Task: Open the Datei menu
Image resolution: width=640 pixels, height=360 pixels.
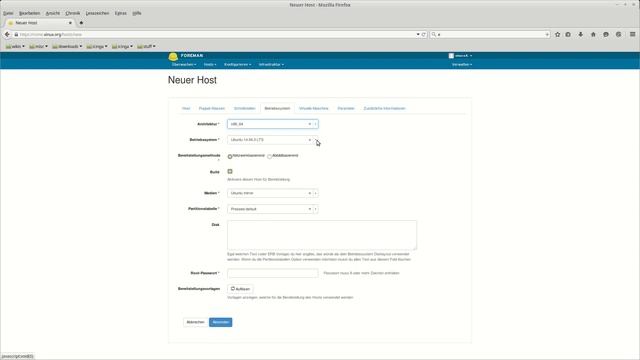Action: (x=8, y=13)
